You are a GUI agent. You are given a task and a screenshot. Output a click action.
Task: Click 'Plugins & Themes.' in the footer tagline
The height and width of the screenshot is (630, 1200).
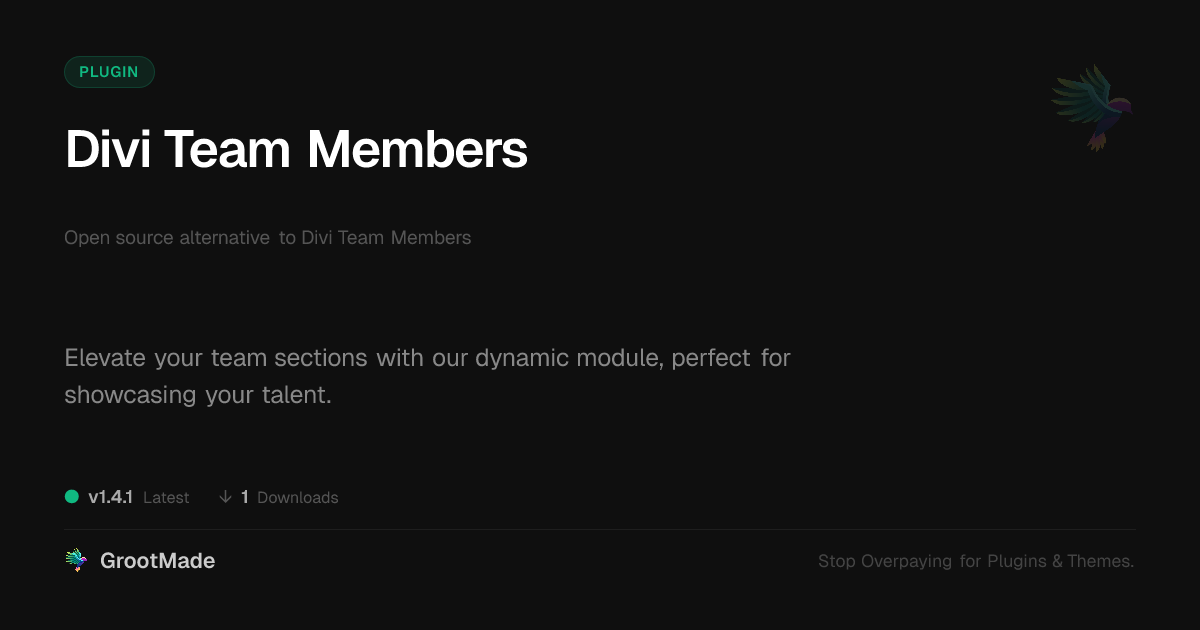point(1060,561)
